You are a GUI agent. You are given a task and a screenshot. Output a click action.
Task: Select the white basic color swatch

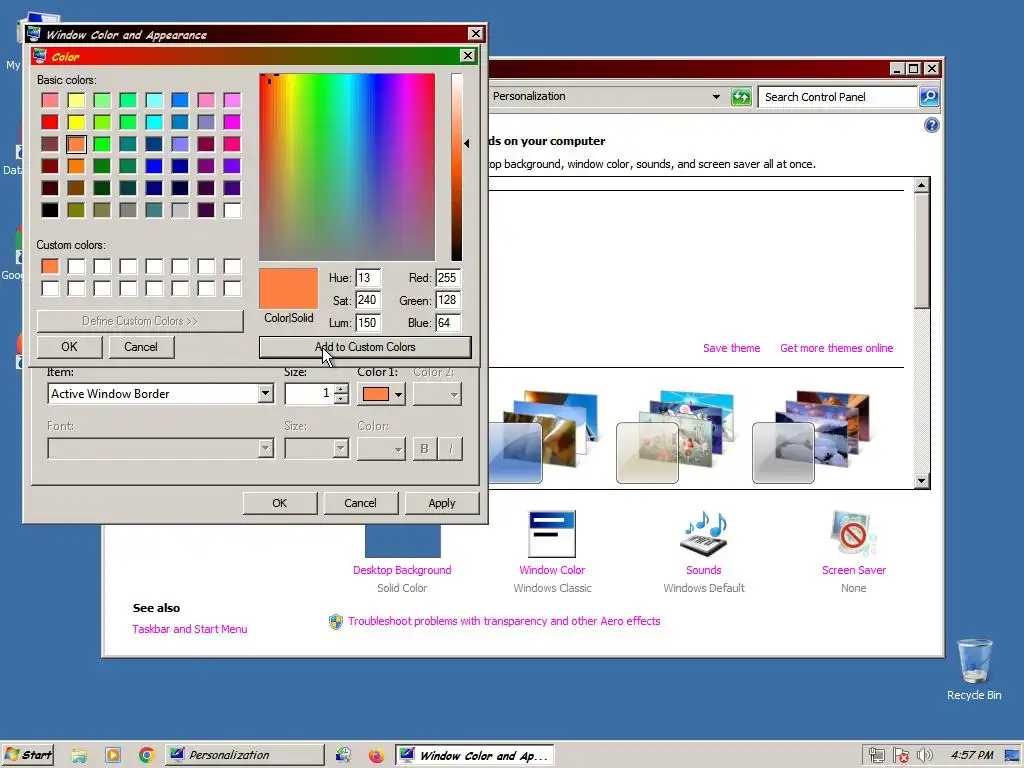click(x=232, y=210)
